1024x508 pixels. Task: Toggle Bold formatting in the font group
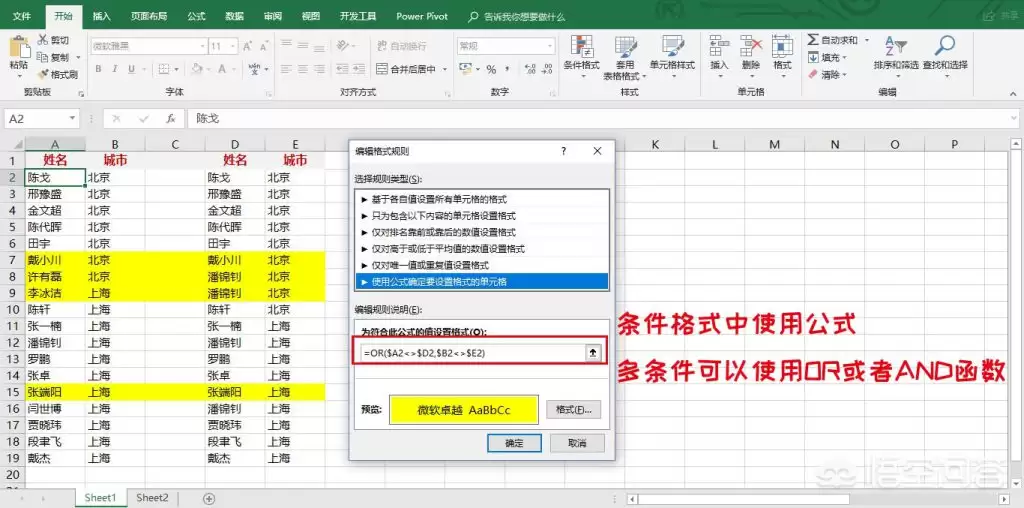98,70
